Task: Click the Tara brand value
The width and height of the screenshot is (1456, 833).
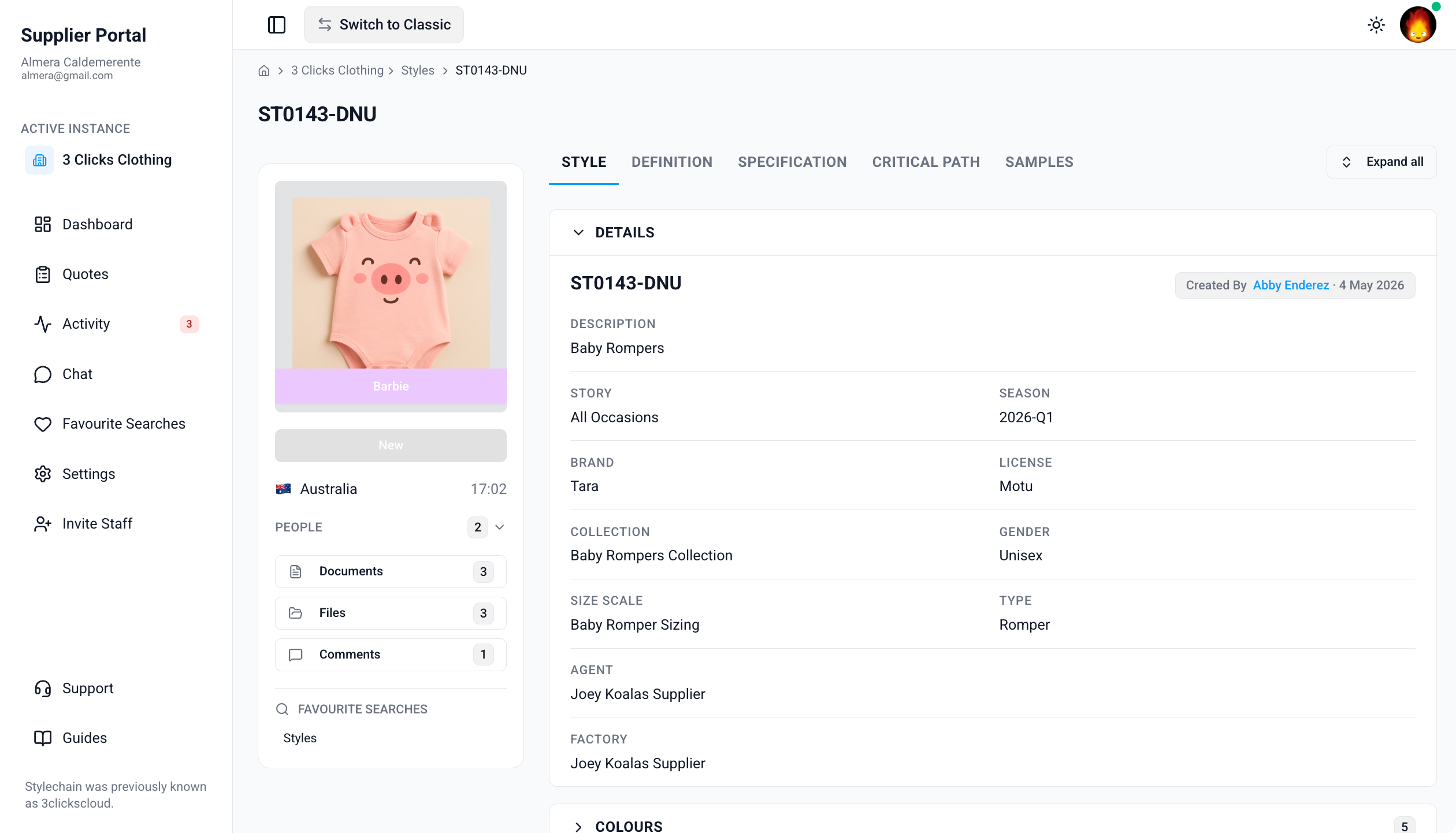Action: [584, 486]
